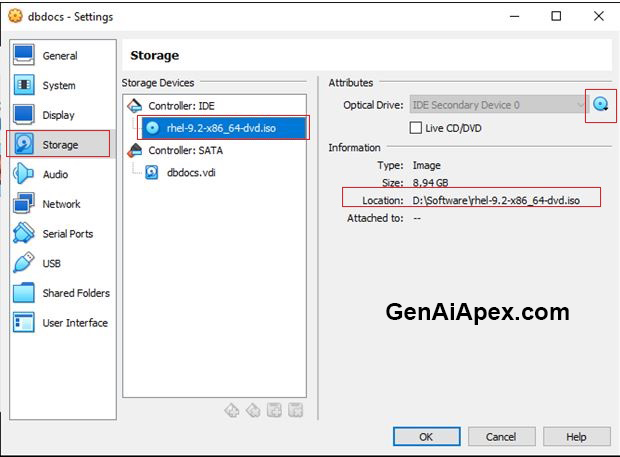
Task: Click the add attachment icon
Action: click(274, 410)
